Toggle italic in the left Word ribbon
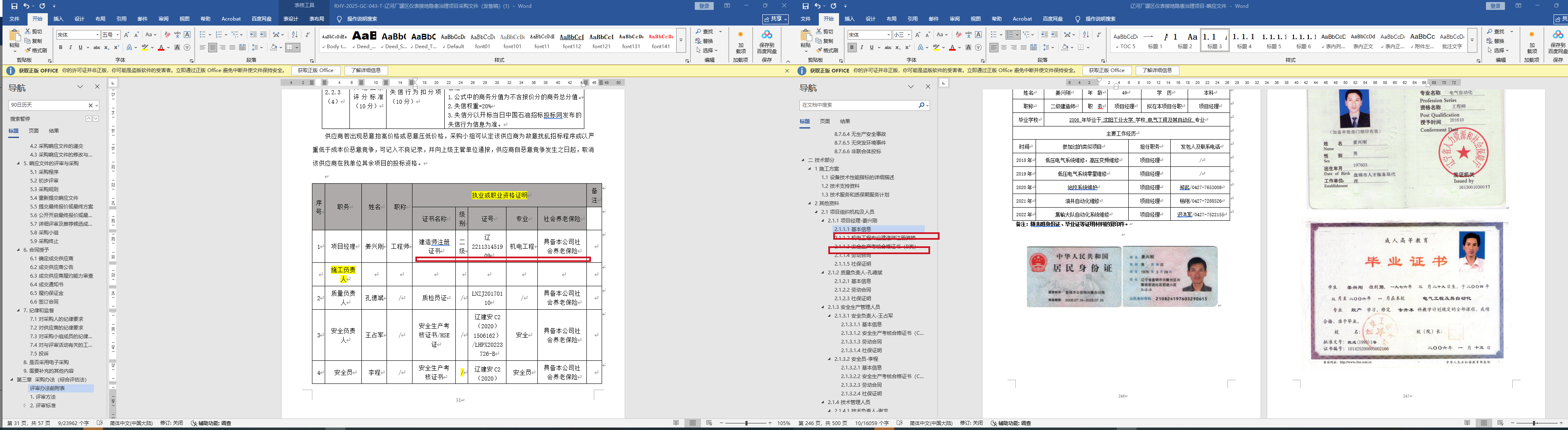The height and width of the screenshot is (430, 1568). click(70, 47)
